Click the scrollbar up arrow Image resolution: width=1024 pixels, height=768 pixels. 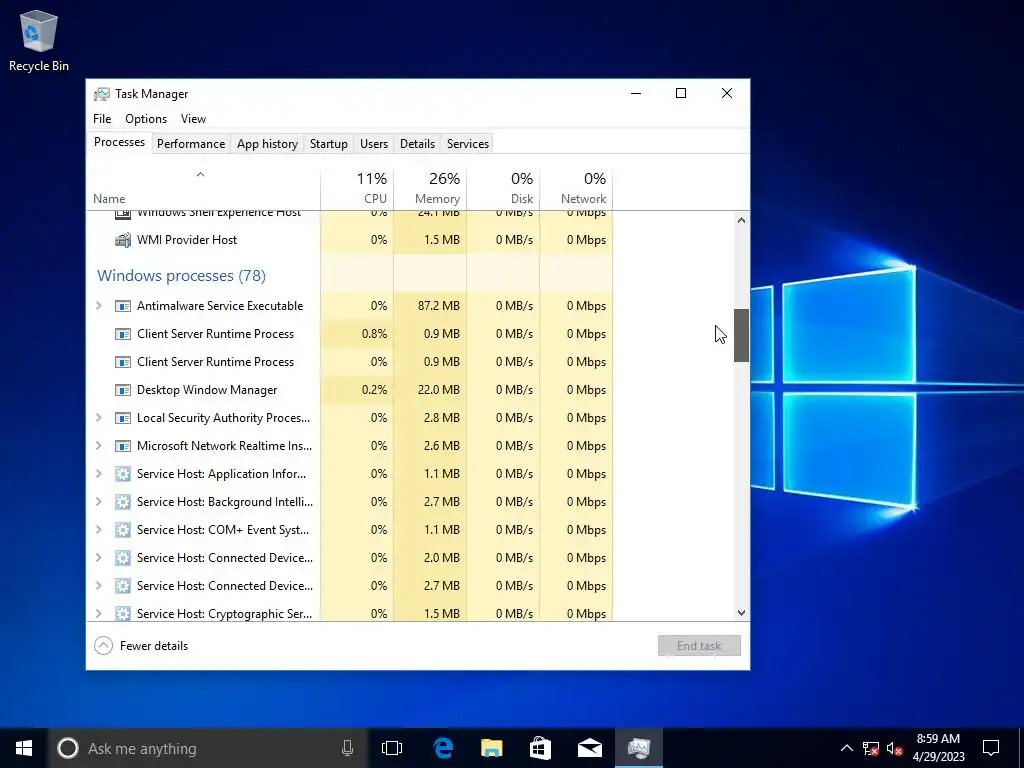point(741,220)
